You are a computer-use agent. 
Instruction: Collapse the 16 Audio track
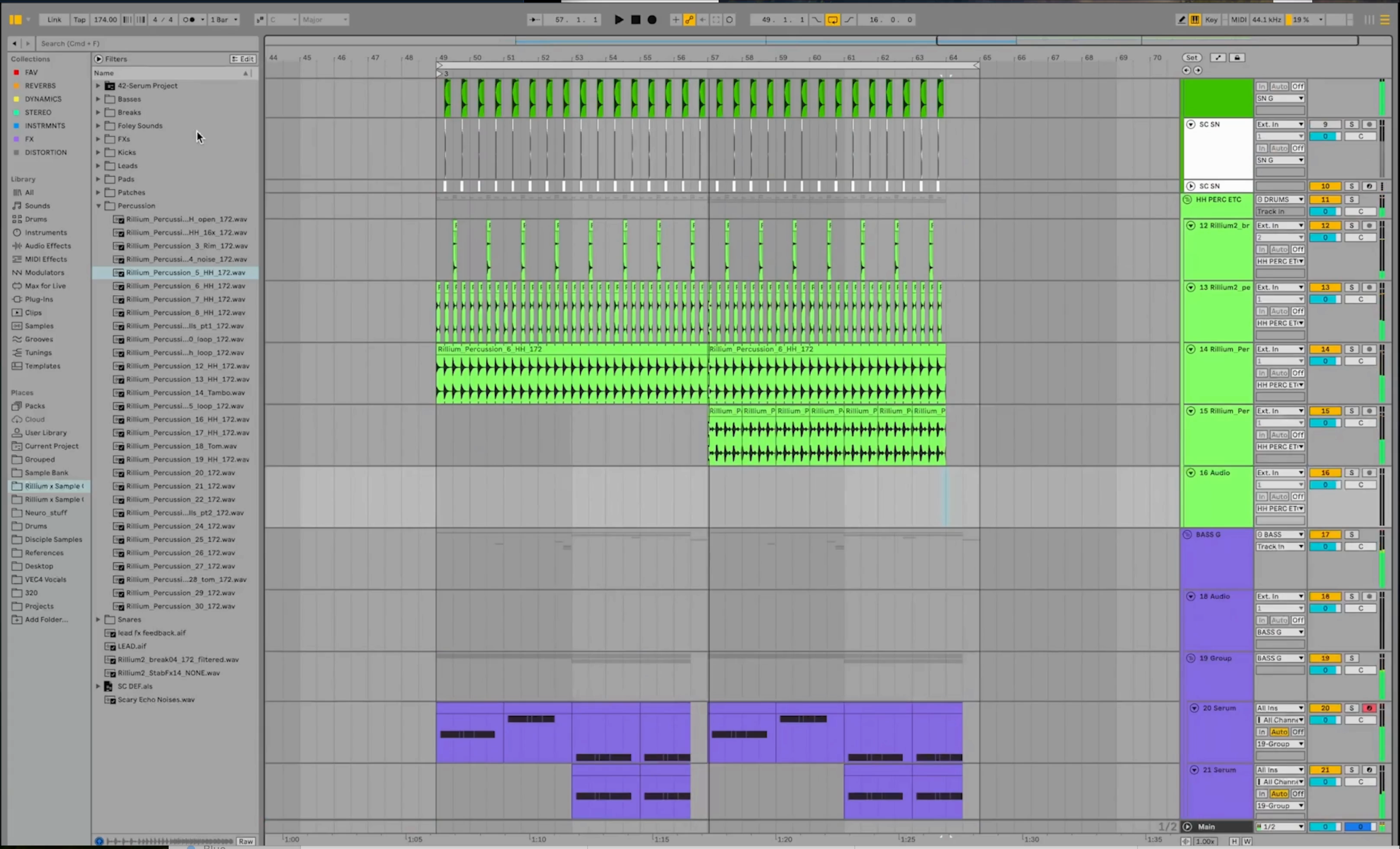pyautogui.click(x=1190, y=472)
